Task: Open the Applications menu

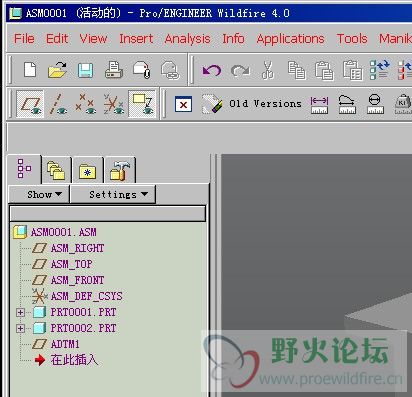Action: [290, 39]
